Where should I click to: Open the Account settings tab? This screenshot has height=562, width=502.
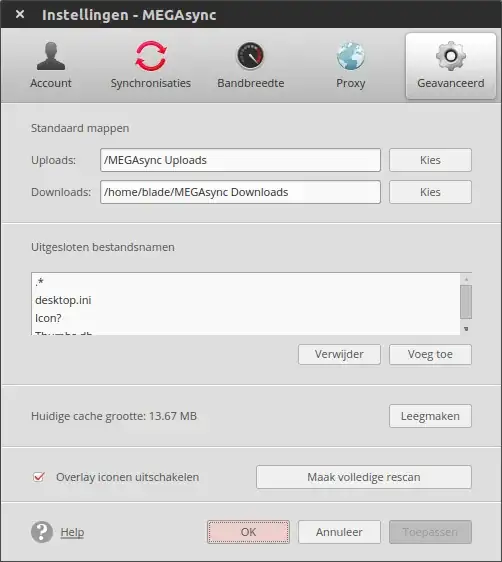click(x=51, y=66)
